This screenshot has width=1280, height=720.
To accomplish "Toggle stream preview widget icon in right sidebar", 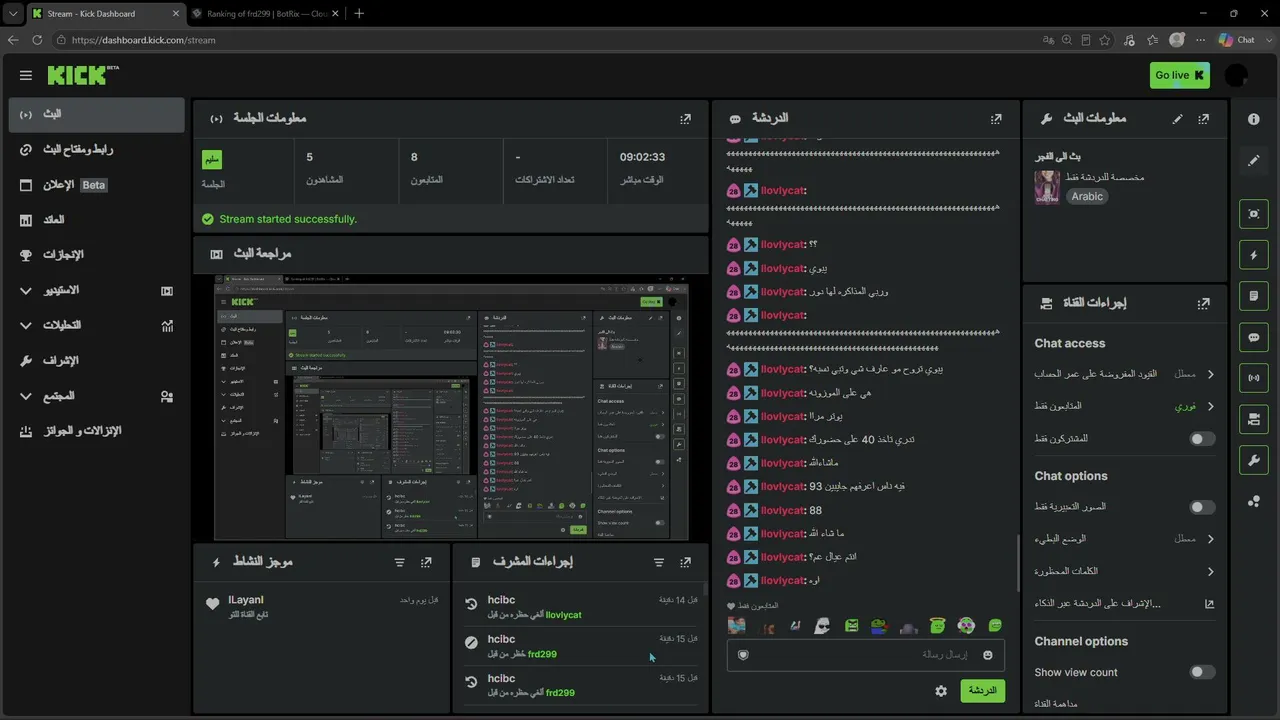I will (x=1254, y=214).
